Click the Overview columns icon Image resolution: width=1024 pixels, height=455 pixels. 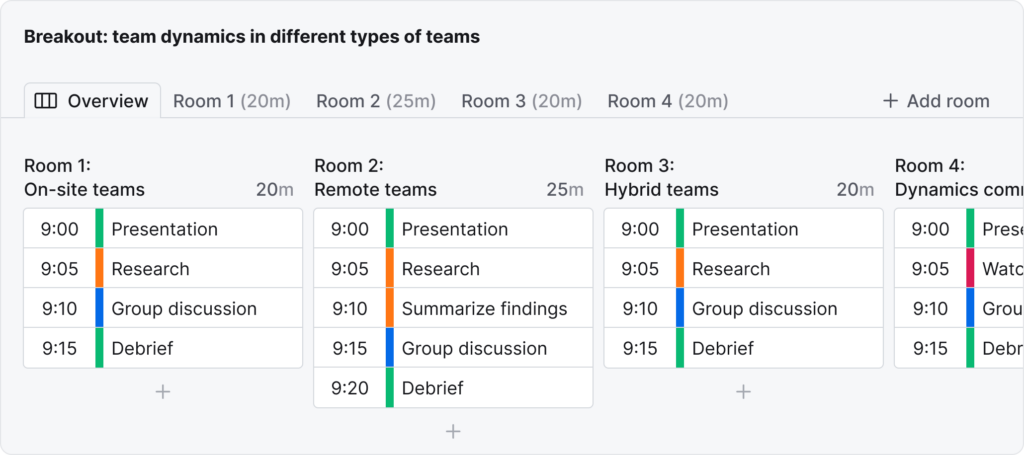[46, 101]
